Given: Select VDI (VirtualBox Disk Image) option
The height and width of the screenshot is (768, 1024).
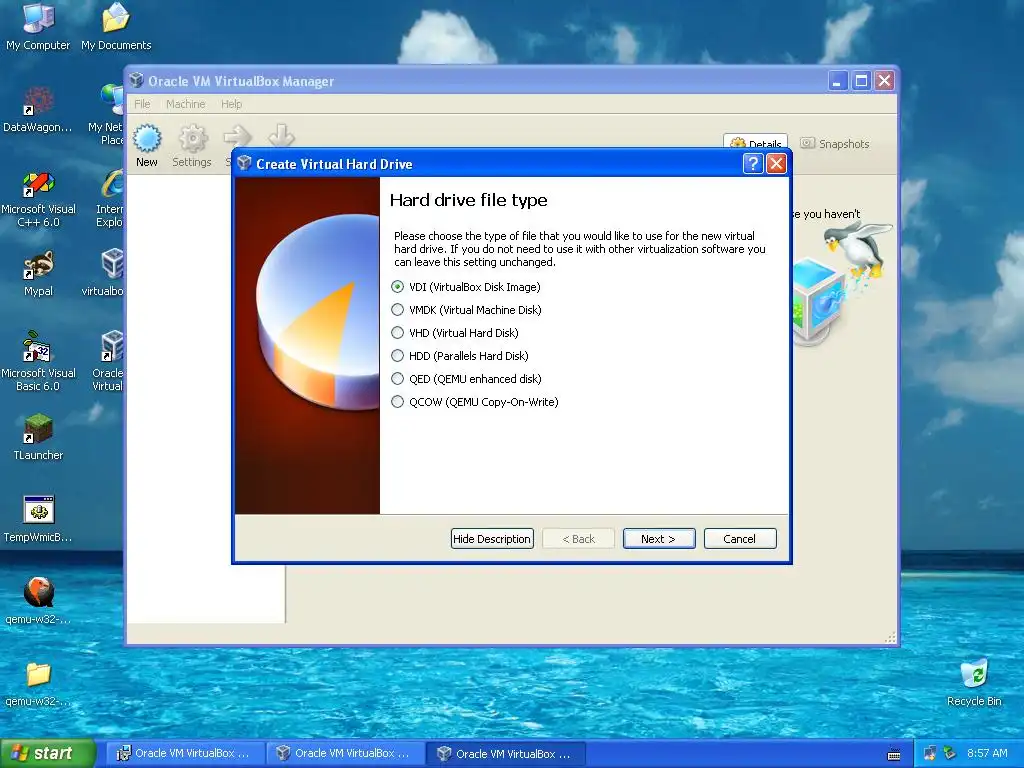Looking at the screenshot, I should tap(466, 287).
